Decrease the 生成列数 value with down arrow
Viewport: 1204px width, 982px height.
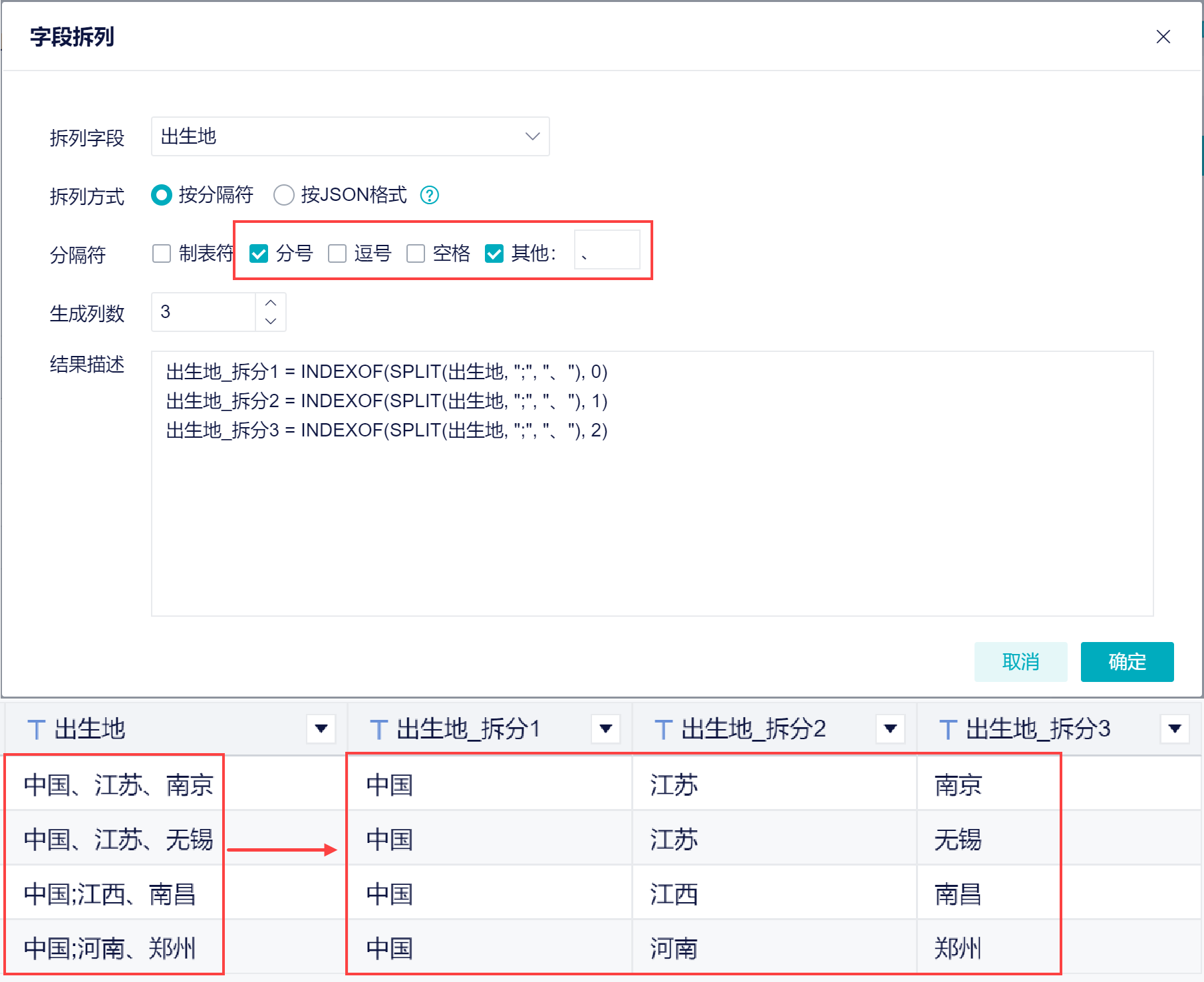coord(271,321)
